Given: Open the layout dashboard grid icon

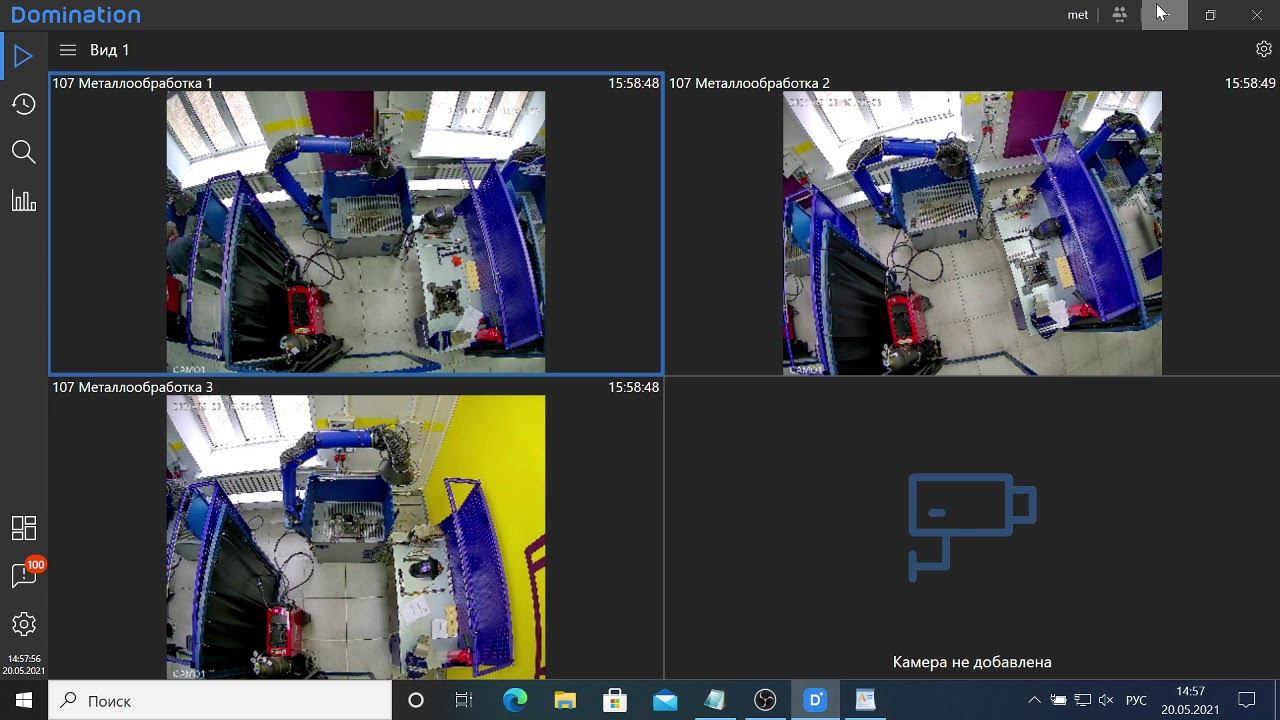Looking at the screenshot, I should tap(23, 528).
